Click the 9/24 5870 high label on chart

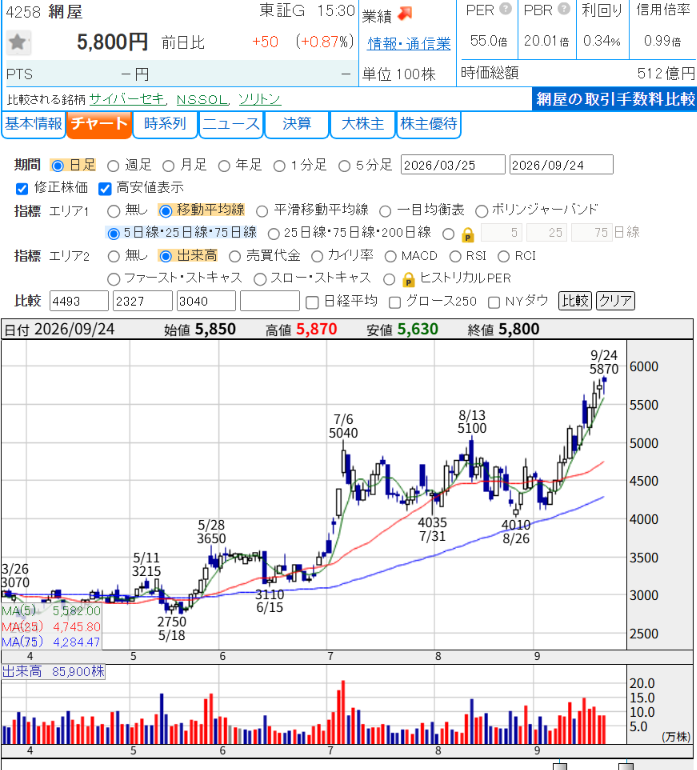[604, 362]
